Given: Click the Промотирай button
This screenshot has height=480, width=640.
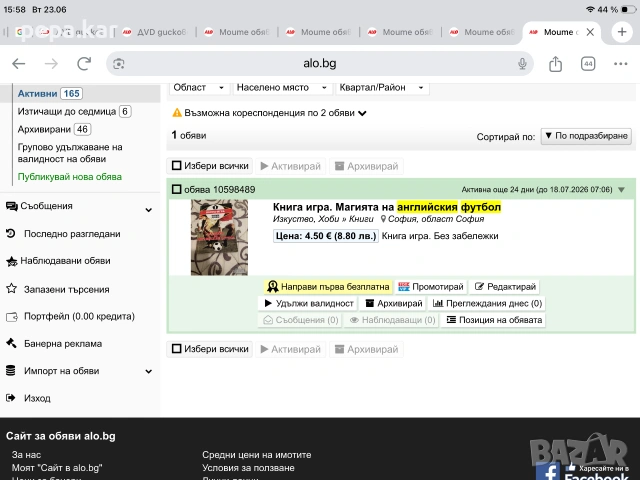Looking at the screenshot, I should [x=431, y=287].
